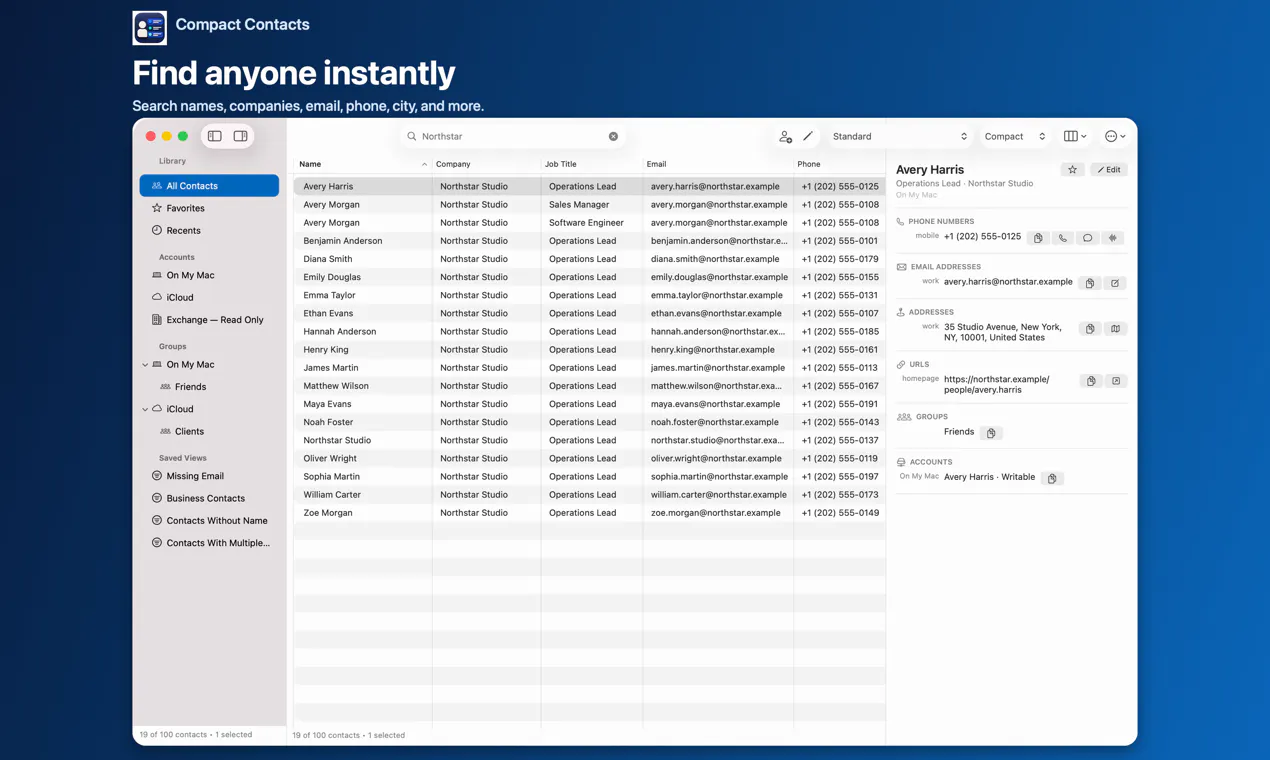
Task: Select On My Mac under Accounts
Action: 209,275
